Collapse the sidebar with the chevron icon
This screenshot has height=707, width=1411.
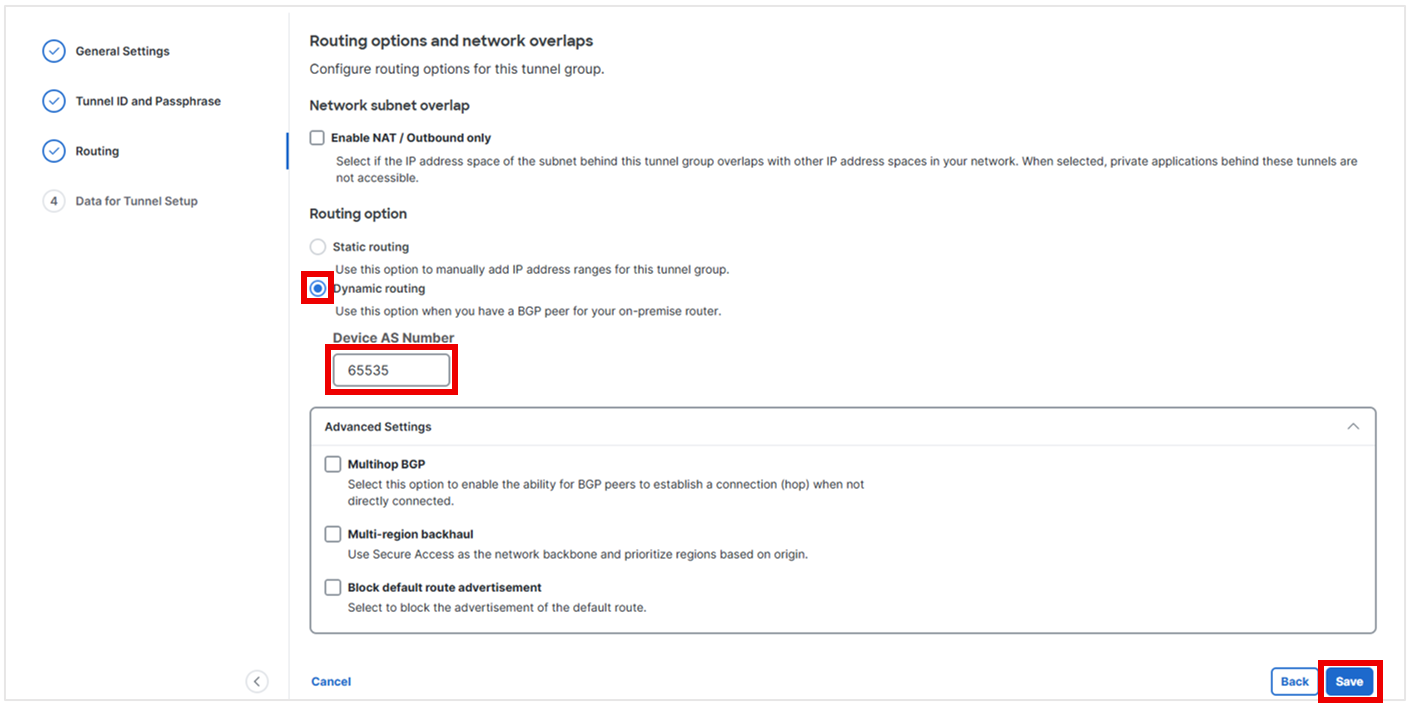257,681
